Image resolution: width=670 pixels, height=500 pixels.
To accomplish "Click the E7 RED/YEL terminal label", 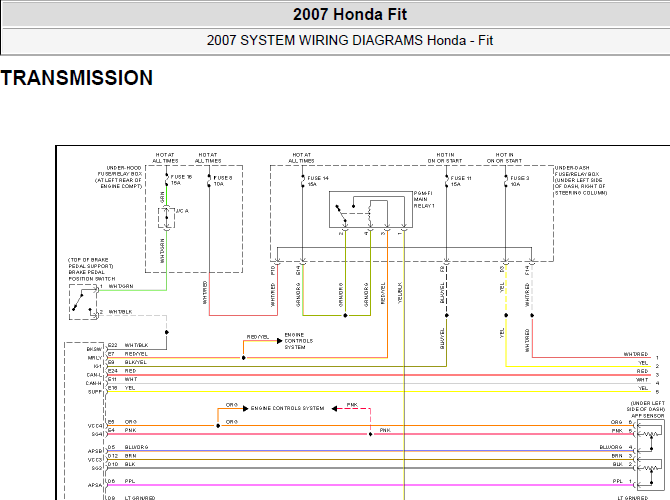I will coord(128,354).
